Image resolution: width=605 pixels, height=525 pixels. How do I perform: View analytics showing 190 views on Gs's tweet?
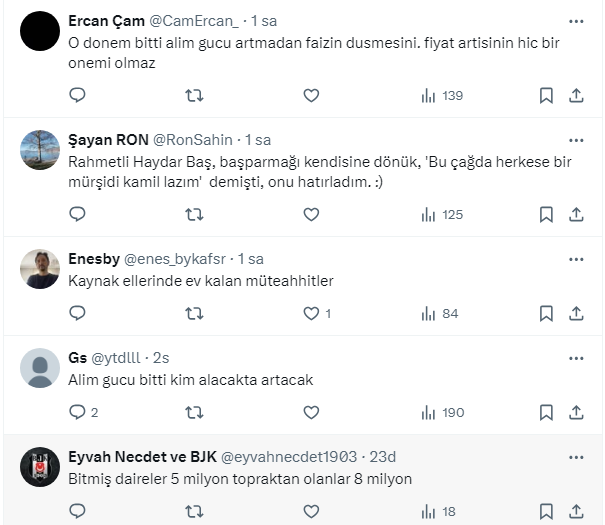click(439, 412)
